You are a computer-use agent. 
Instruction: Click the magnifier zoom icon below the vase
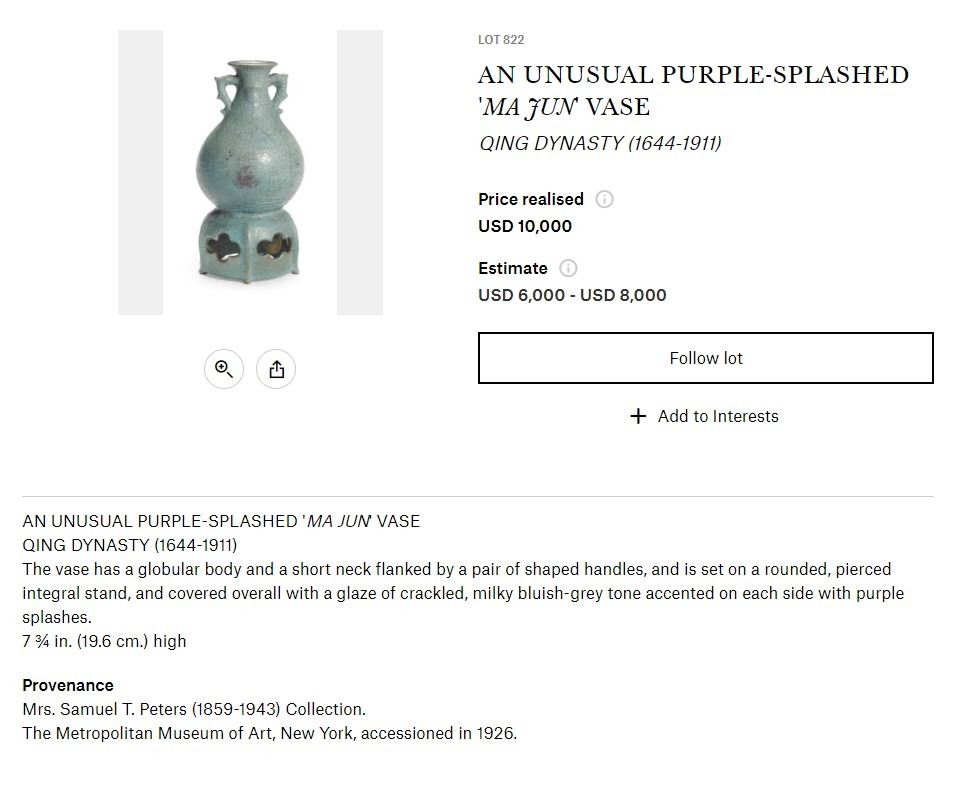click(224, 370)
